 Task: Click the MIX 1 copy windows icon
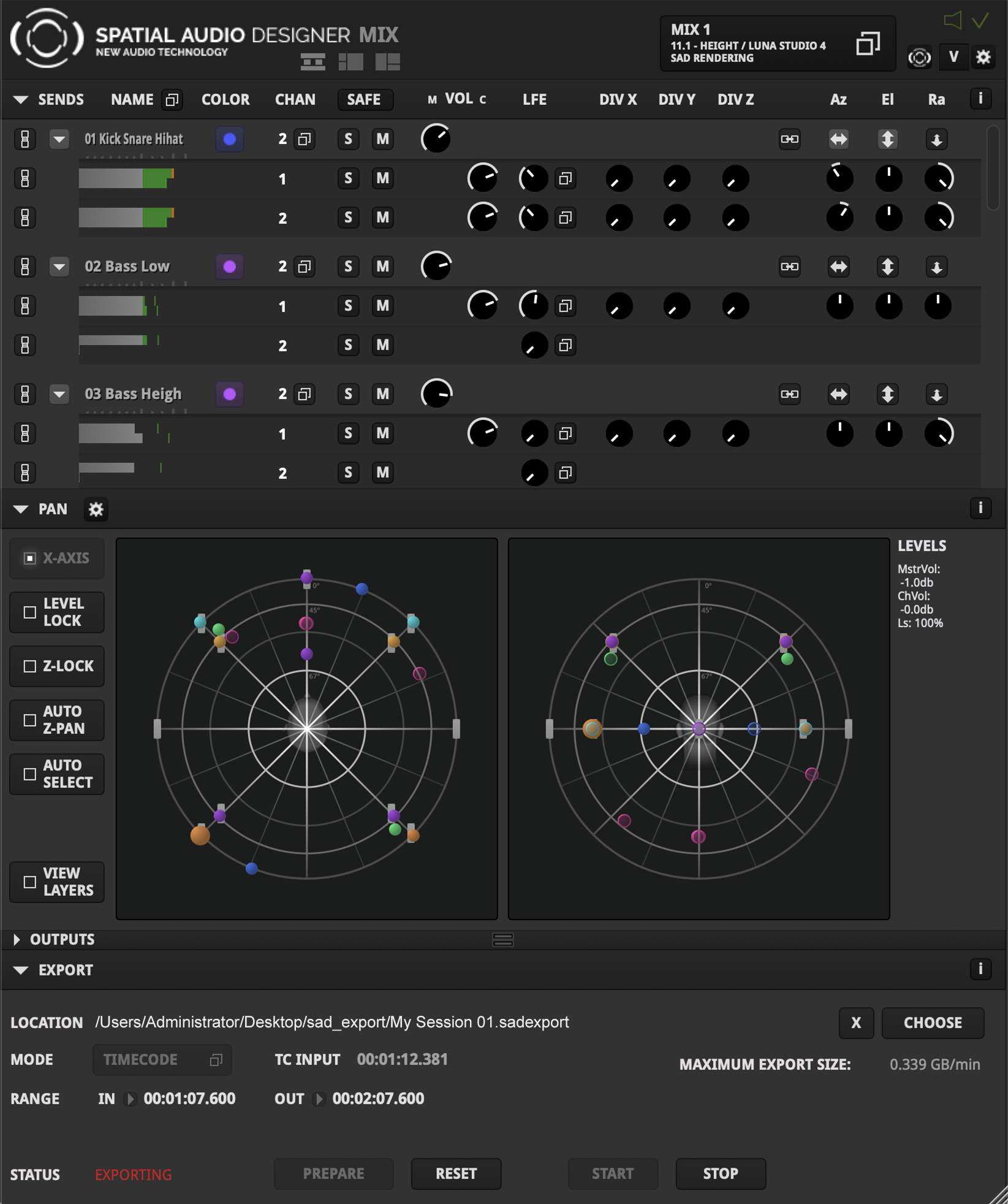tap(868, 44)
